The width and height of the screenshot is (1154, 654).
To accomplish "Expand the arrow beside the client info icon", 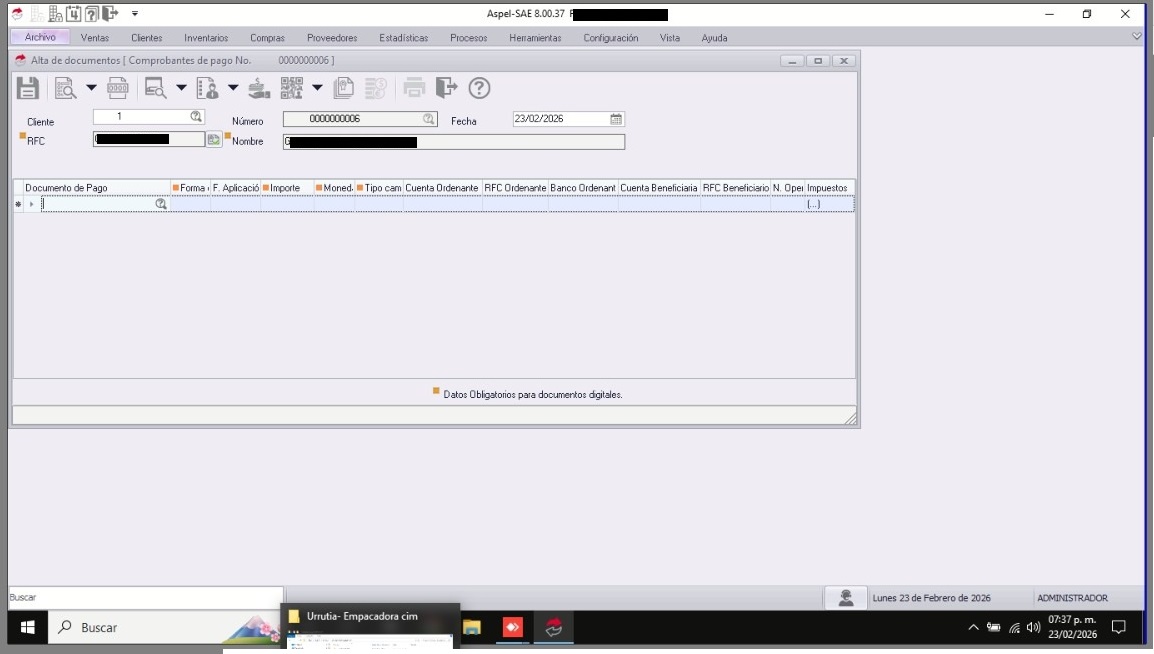I will (x=233, y=88).
